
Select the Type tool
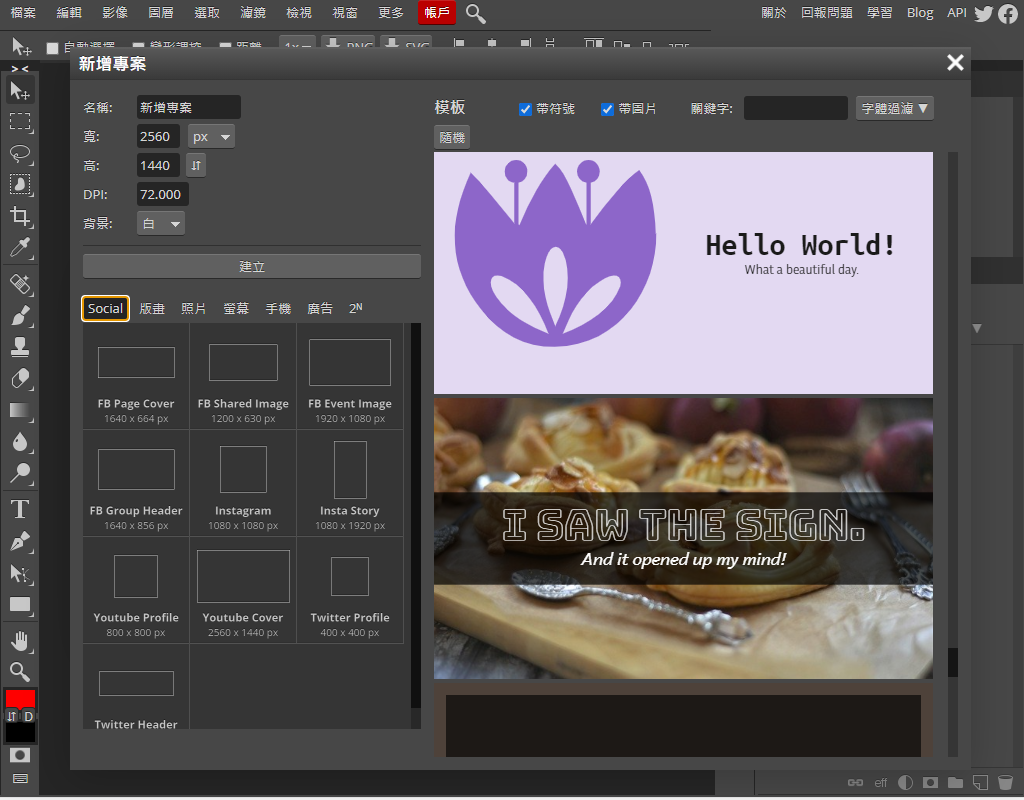(20, 509)
